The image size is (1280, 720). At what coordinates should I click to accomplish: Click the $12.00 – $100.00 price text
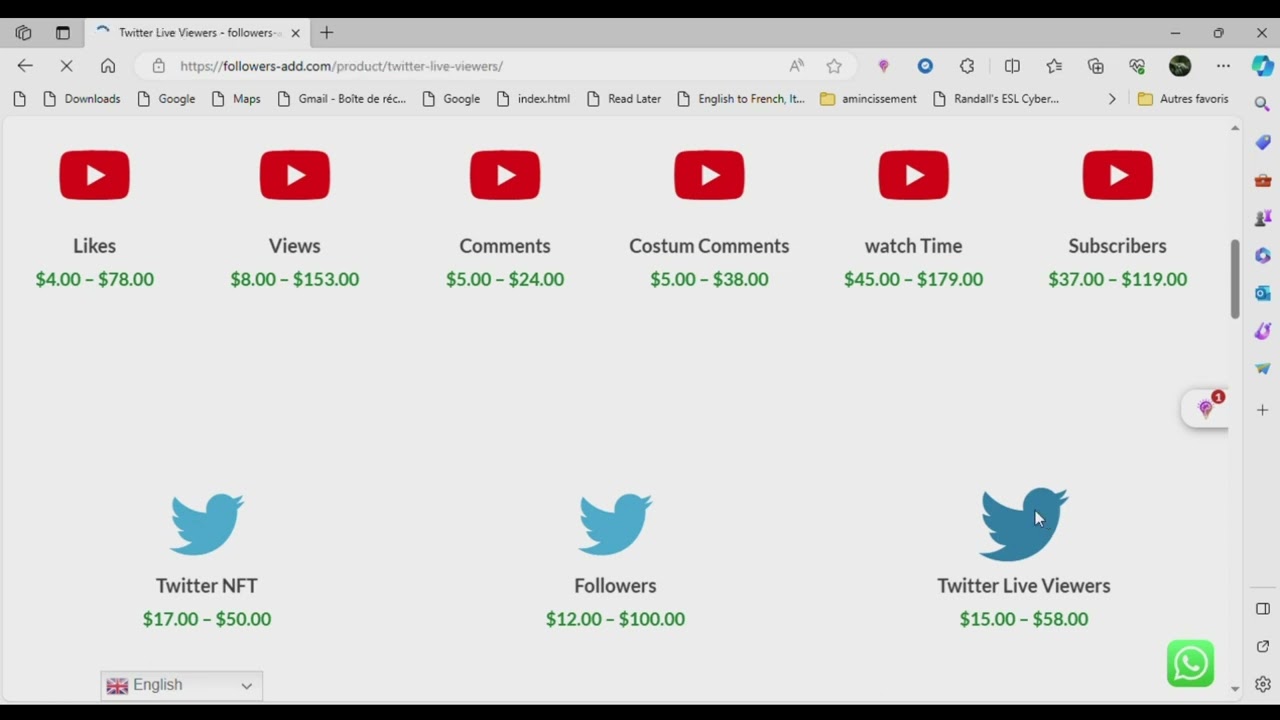point(615,619)
